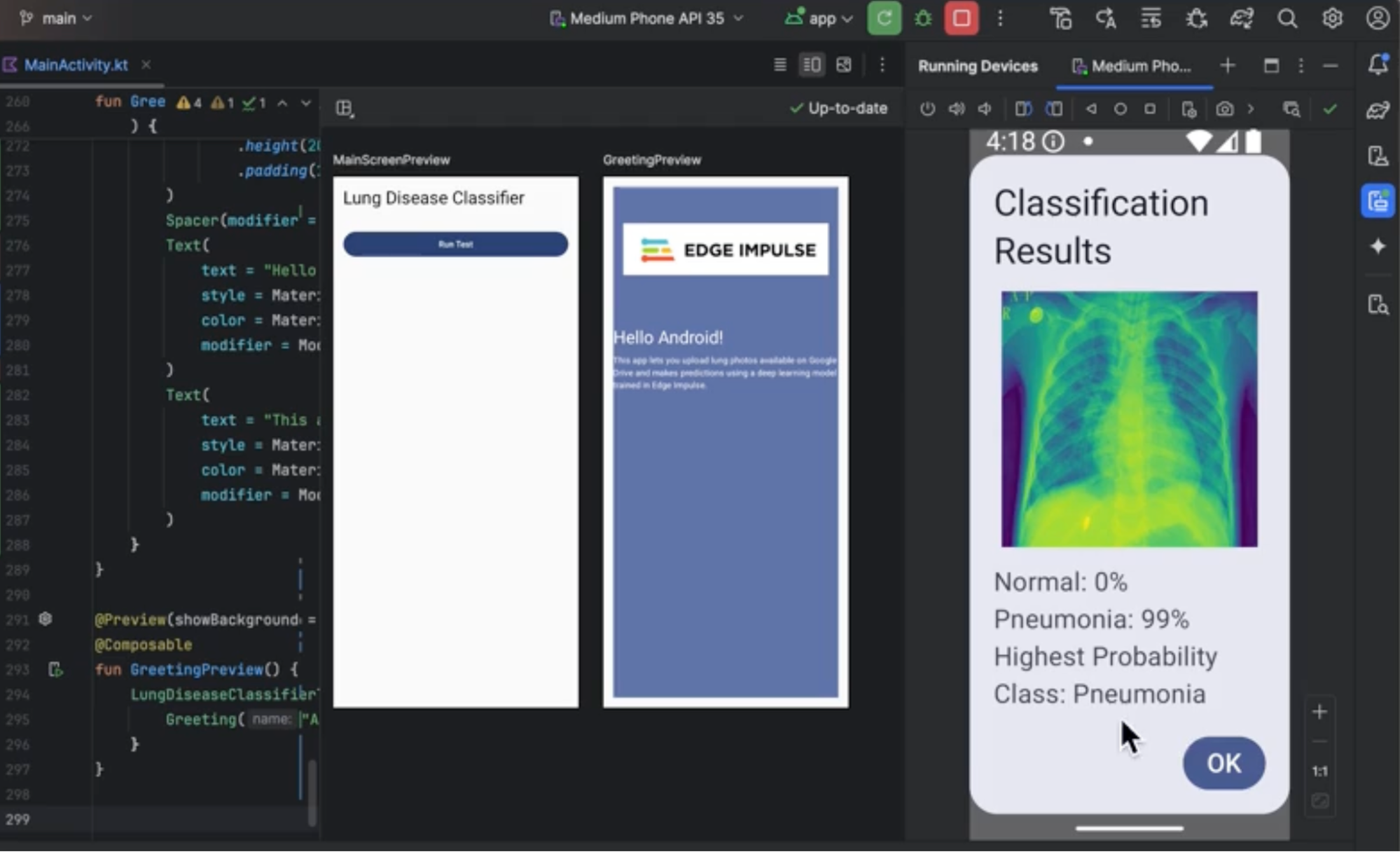Open the Medium Phone API 35 device dropdown

(646, 19)
